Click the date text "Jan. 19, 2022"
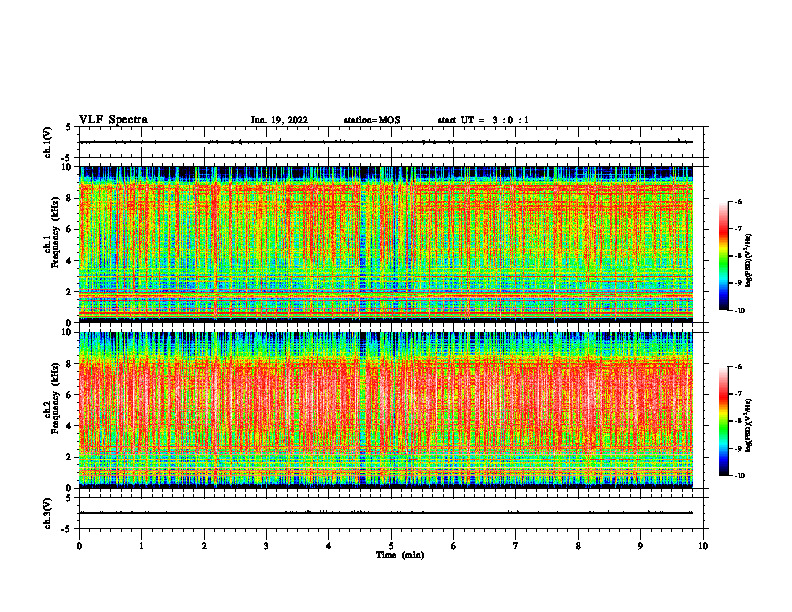 279,120
